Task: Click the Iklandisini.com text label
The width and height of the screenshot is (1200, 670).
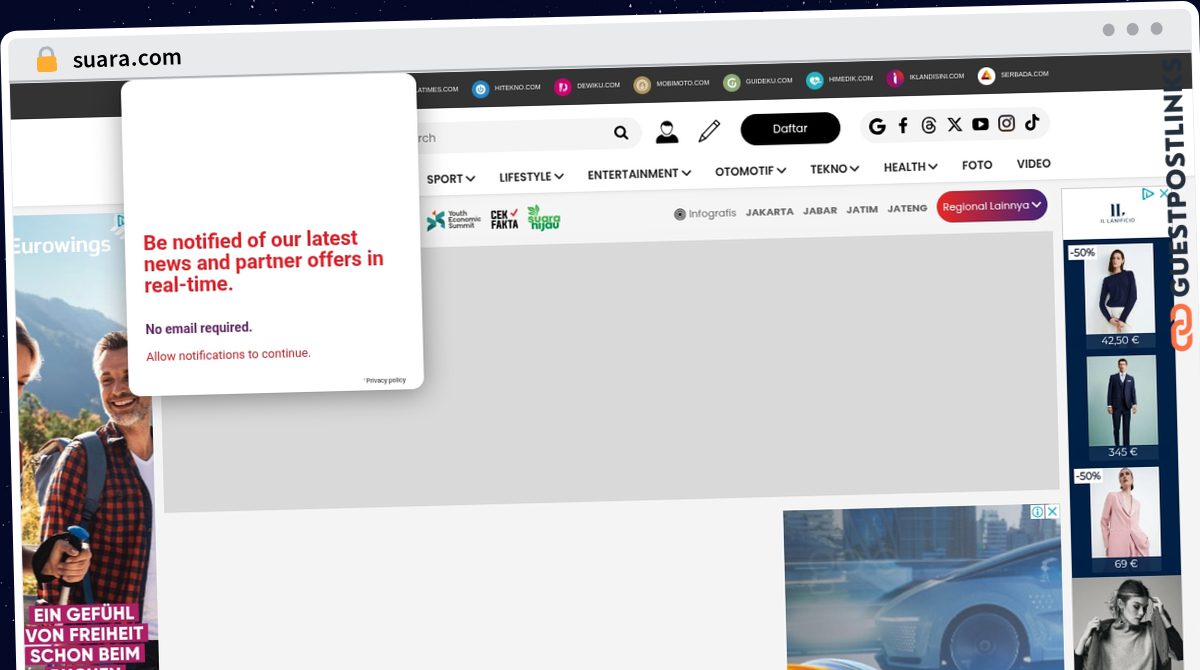Action: [937, 76]
